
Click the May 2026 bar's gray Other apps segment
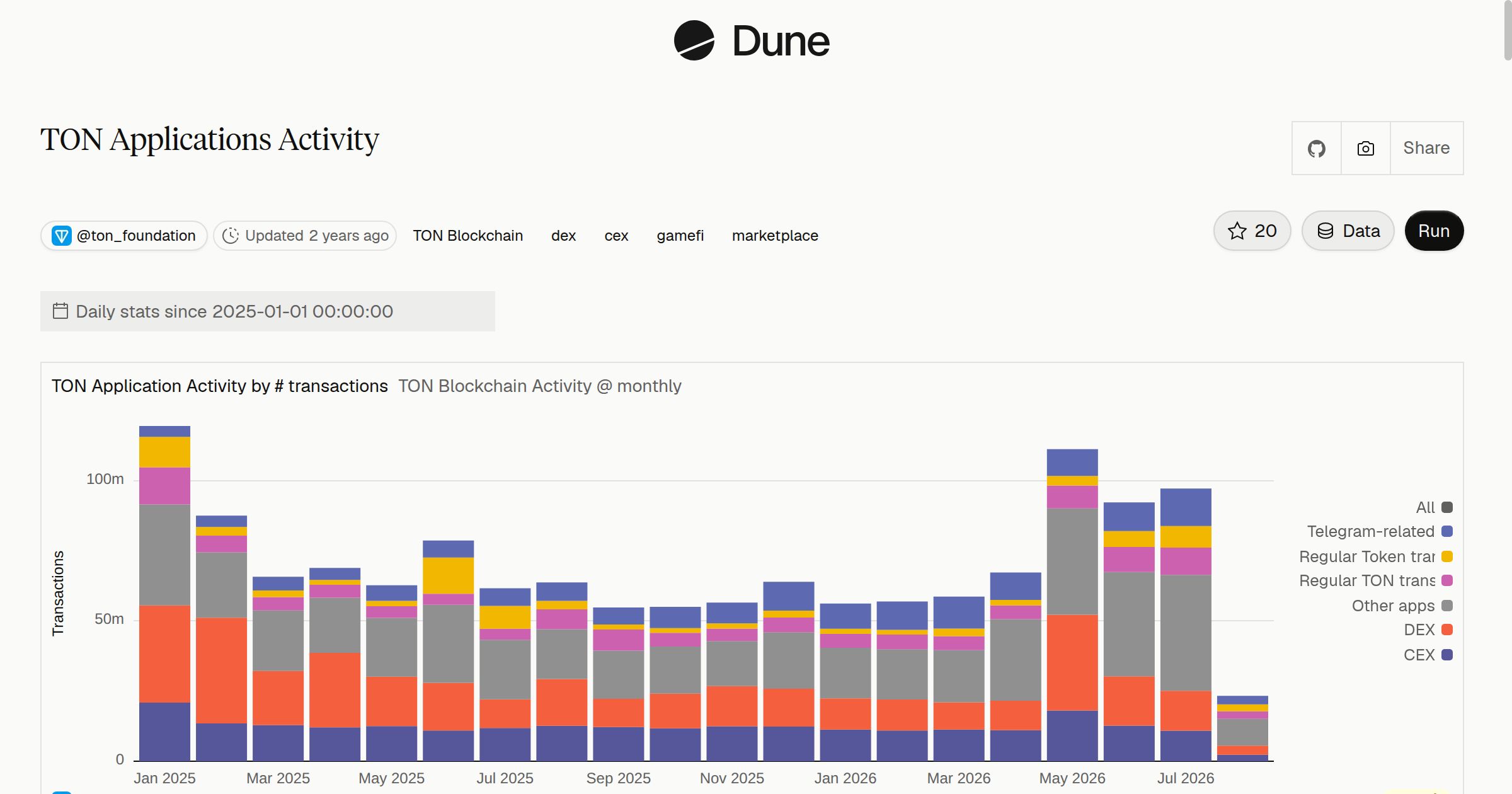click(x=1072, y=561)
